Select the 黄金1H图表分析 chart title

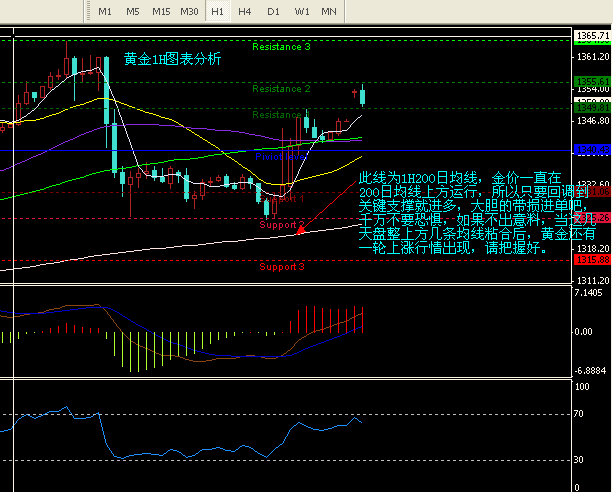coord(173,59)
